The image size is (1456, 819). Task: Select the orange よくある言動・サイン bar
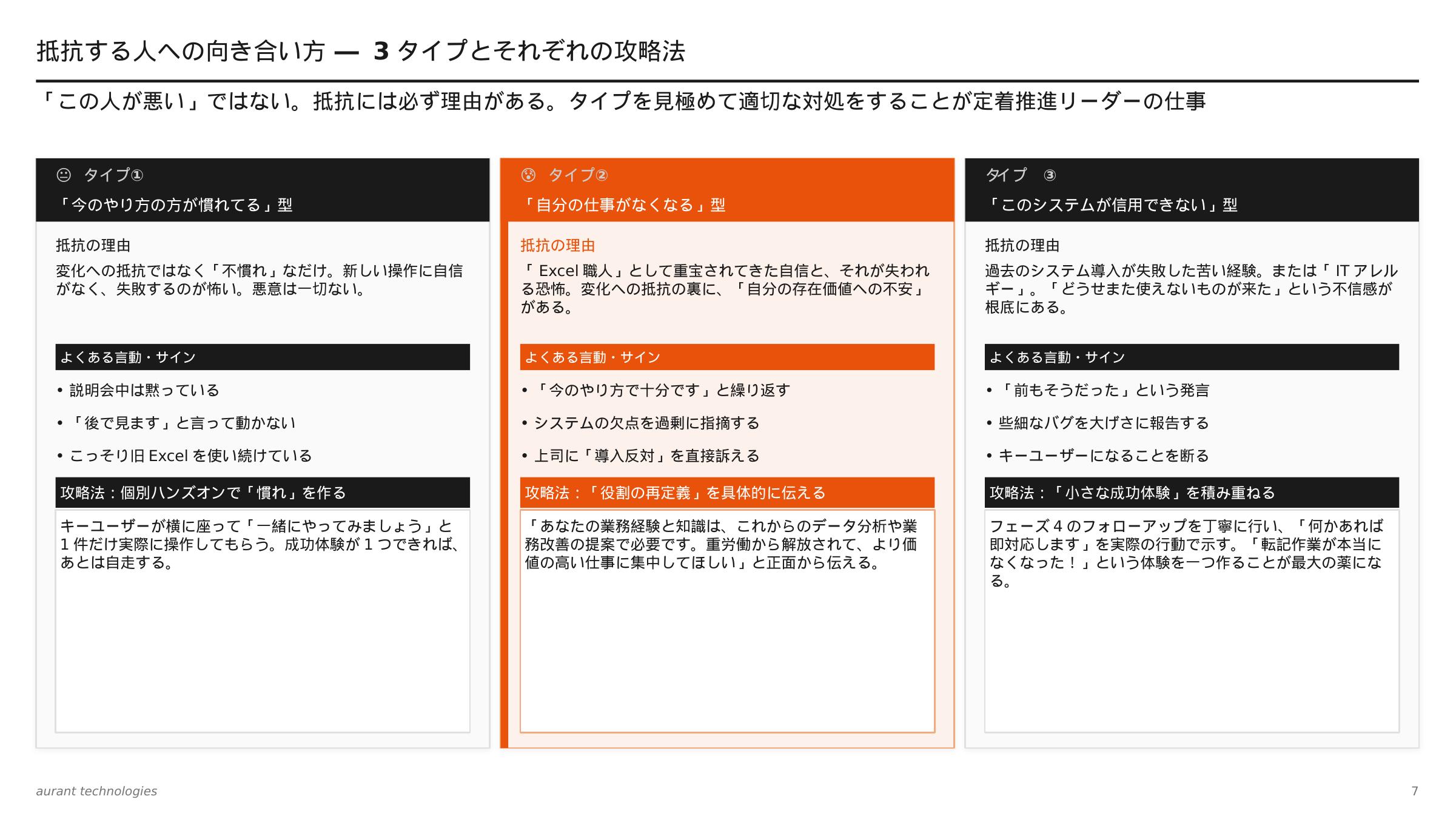coord(728,358)
